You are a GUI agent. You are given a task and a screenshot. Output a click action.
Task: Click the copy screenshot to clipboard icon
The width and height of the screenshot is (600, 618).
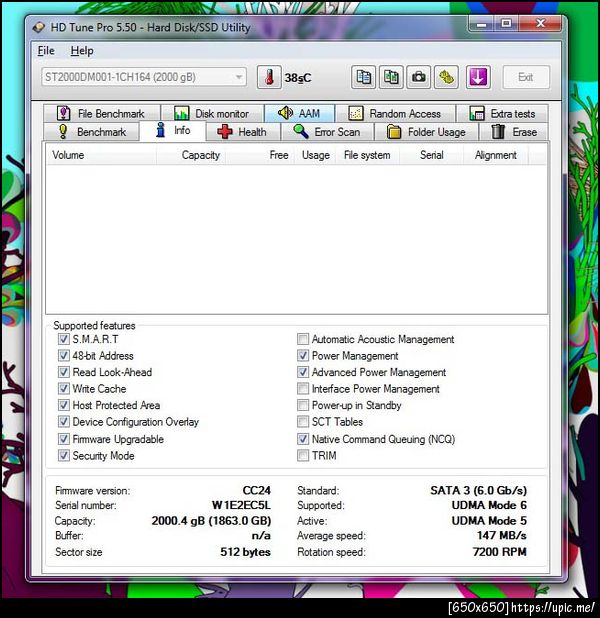pyautogui.click(x=391, y=77)
